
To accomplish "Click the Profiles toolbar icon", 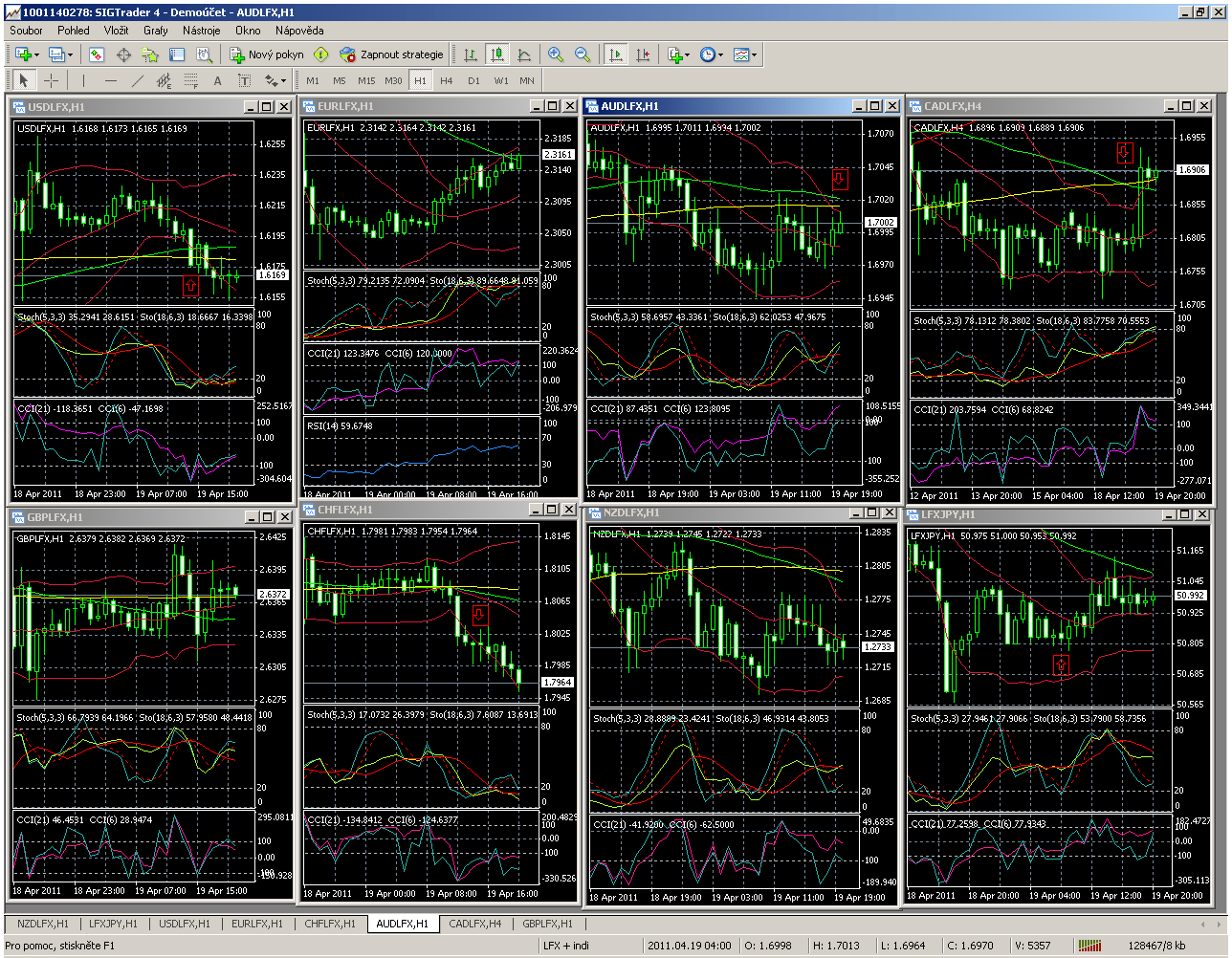I will point(55,54).
